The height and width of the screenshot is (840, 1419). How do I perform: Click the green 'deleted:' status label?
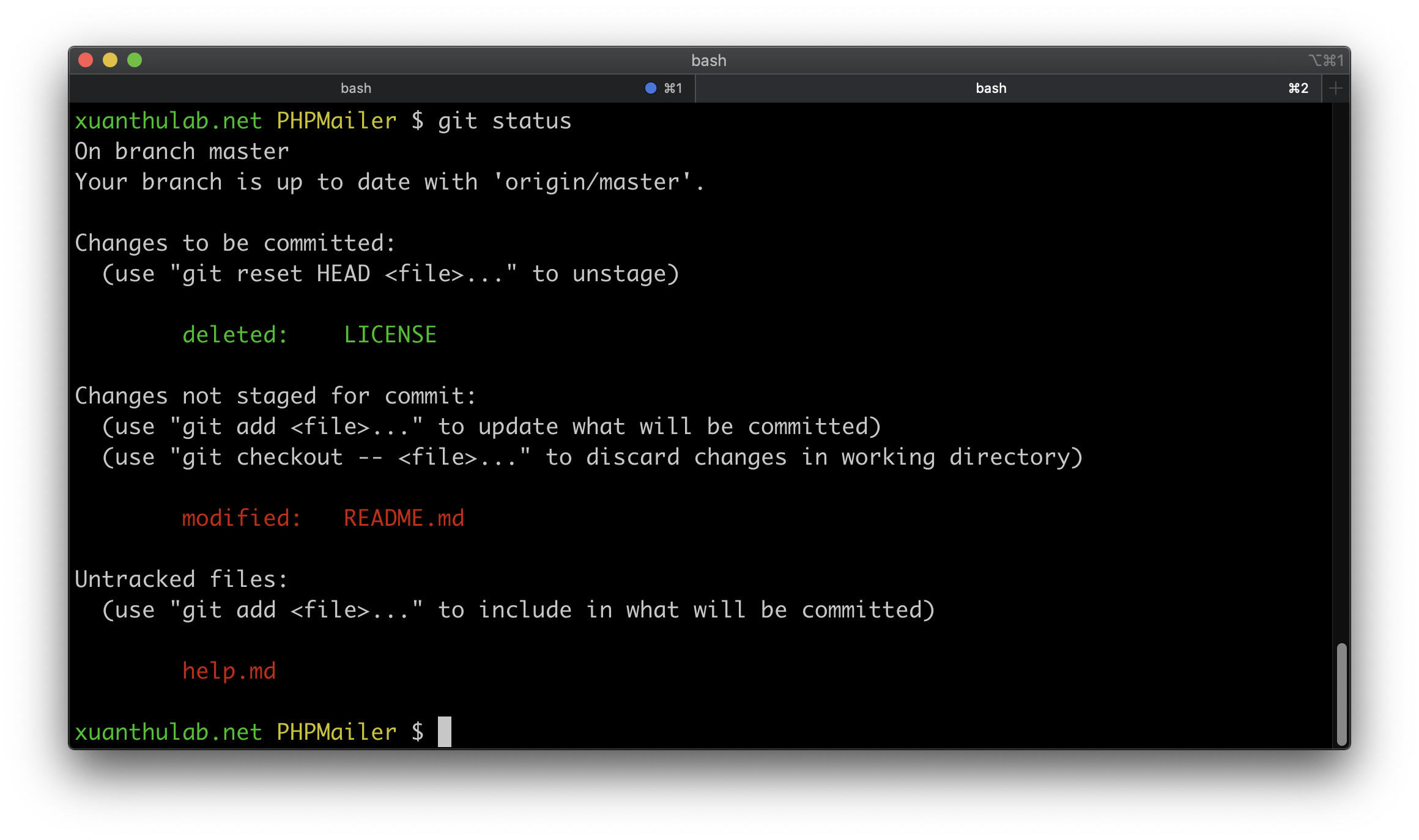click(235, 334)
